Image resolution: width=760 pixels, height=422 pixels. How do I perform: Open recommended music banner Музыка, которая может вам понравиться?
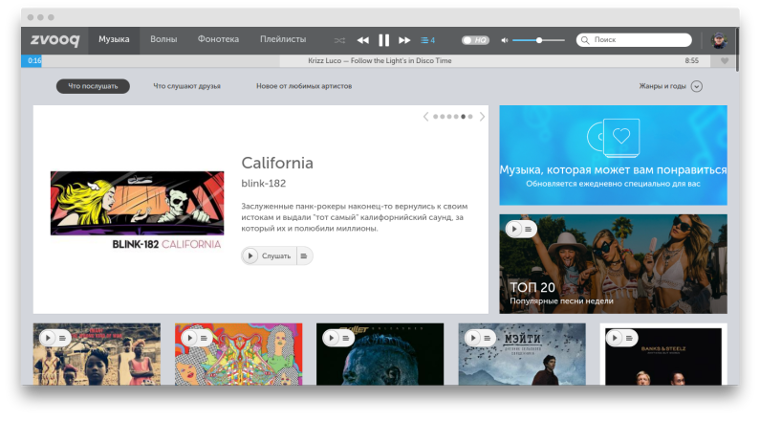tap(613, 155)
